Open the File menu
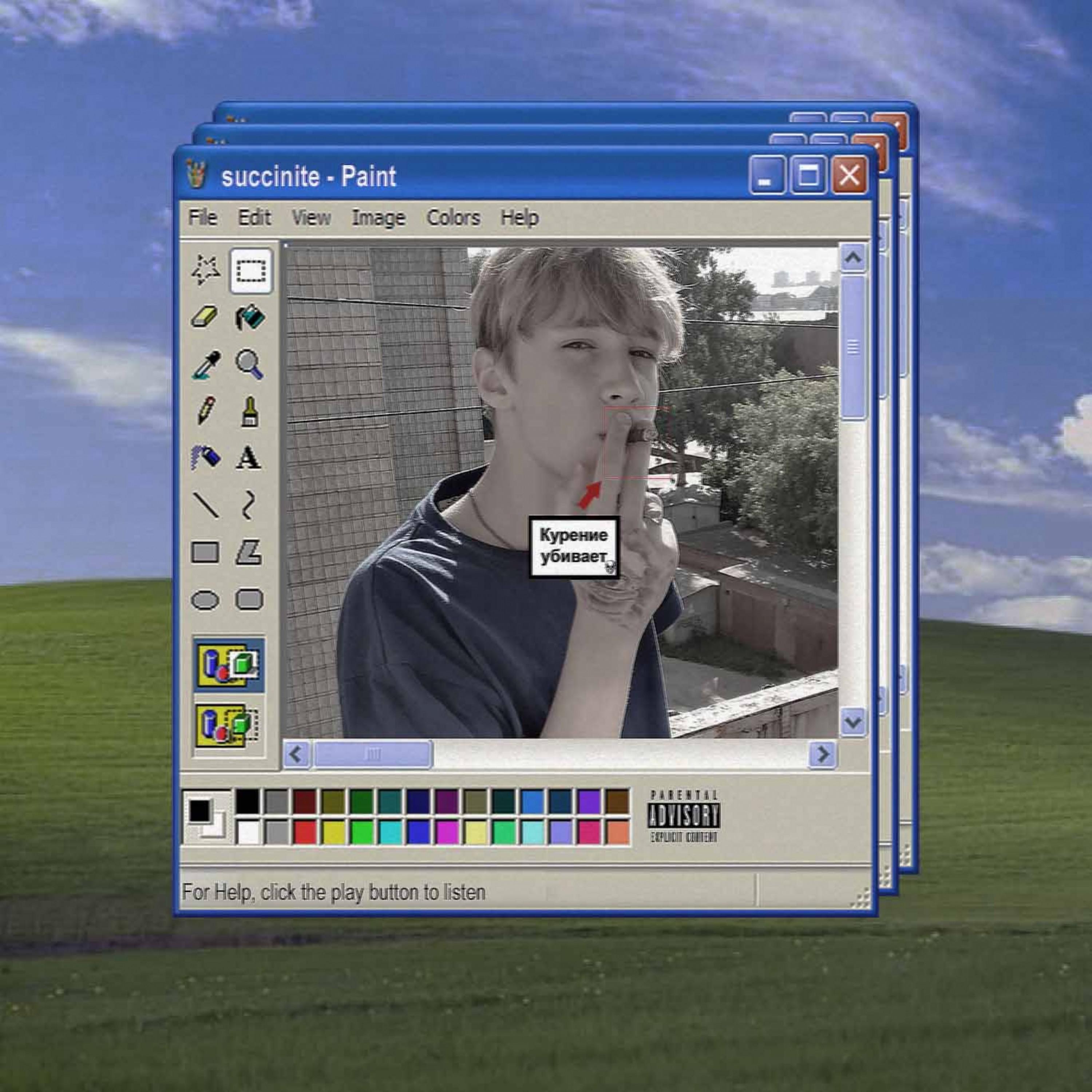The height and width of the screenshot is (1092, 1092). pos(202,218)
